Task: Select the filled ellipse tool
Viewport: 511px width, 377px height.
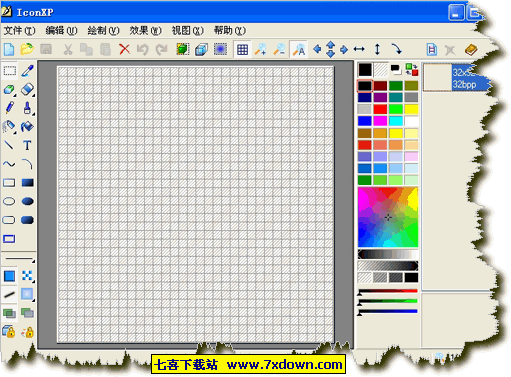Action: point(27,201)
